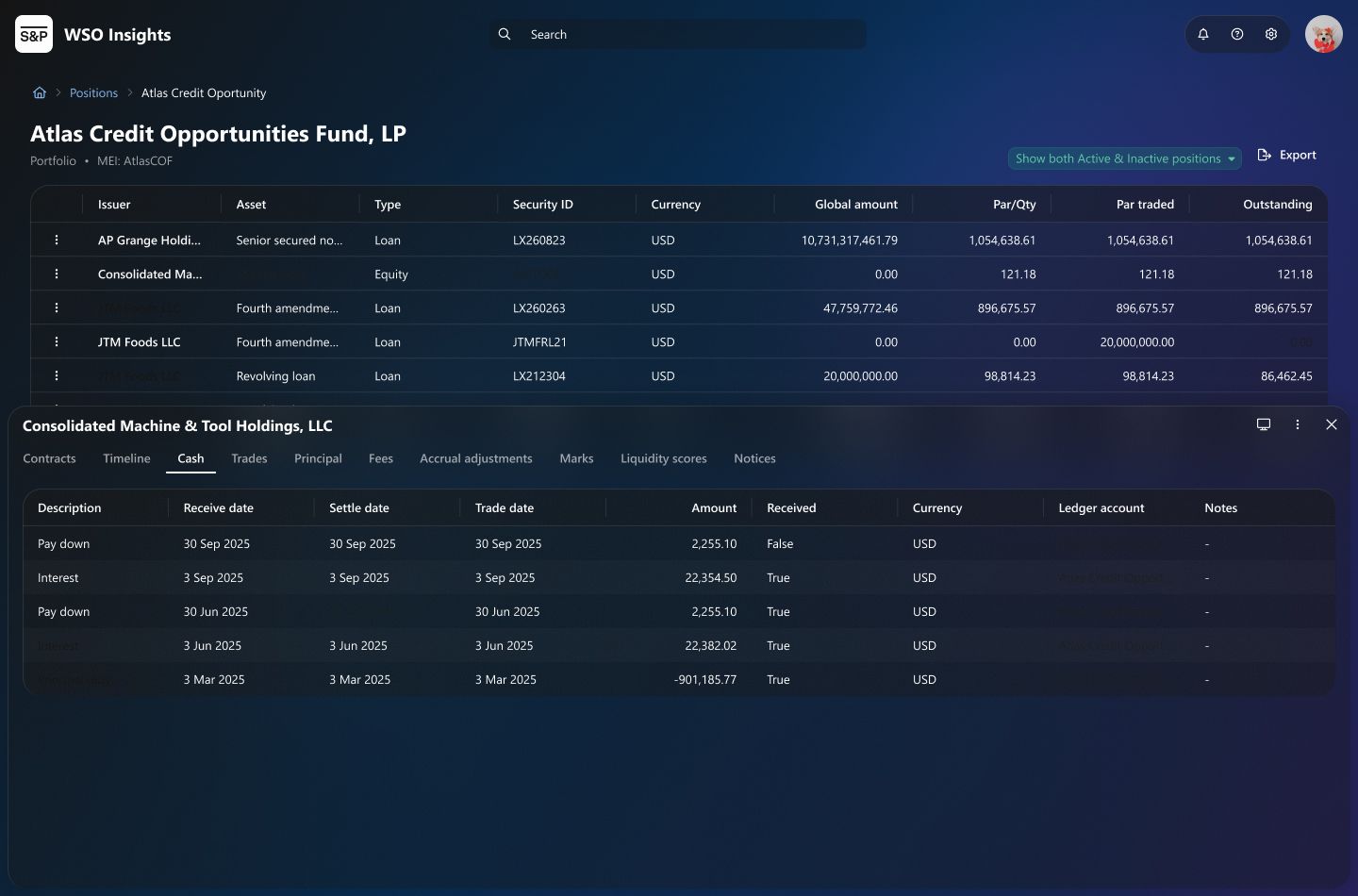This screenshot has height=896, width=1358.
Task: Click global amount 10,731,317,461.79
Action: [850, 240]
